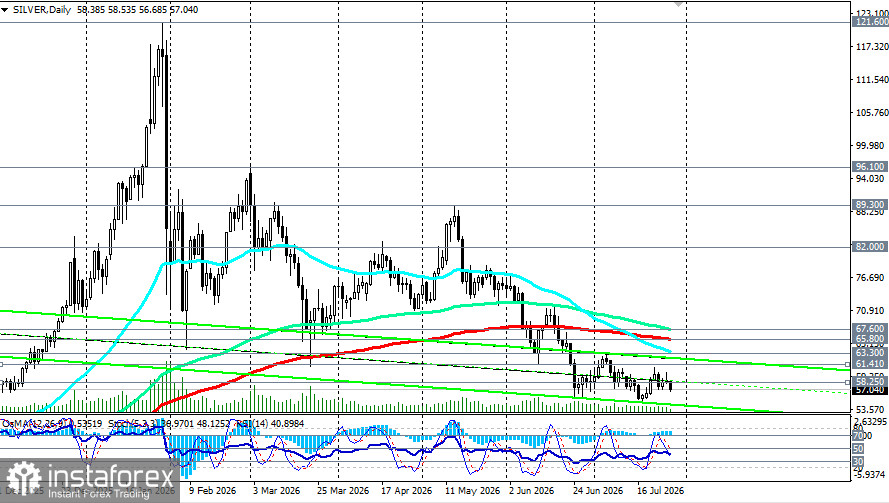
Task: Select the 65.800 price level label
Action: coord(870,339)
